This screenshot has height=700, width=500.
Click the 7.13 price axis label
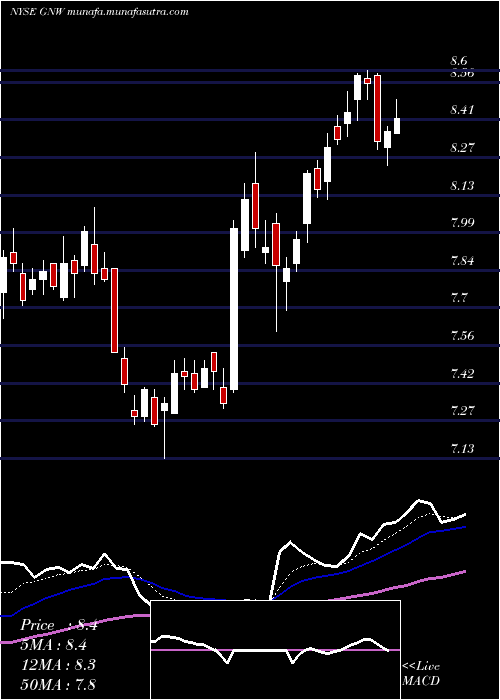click(x=462, y=449)
